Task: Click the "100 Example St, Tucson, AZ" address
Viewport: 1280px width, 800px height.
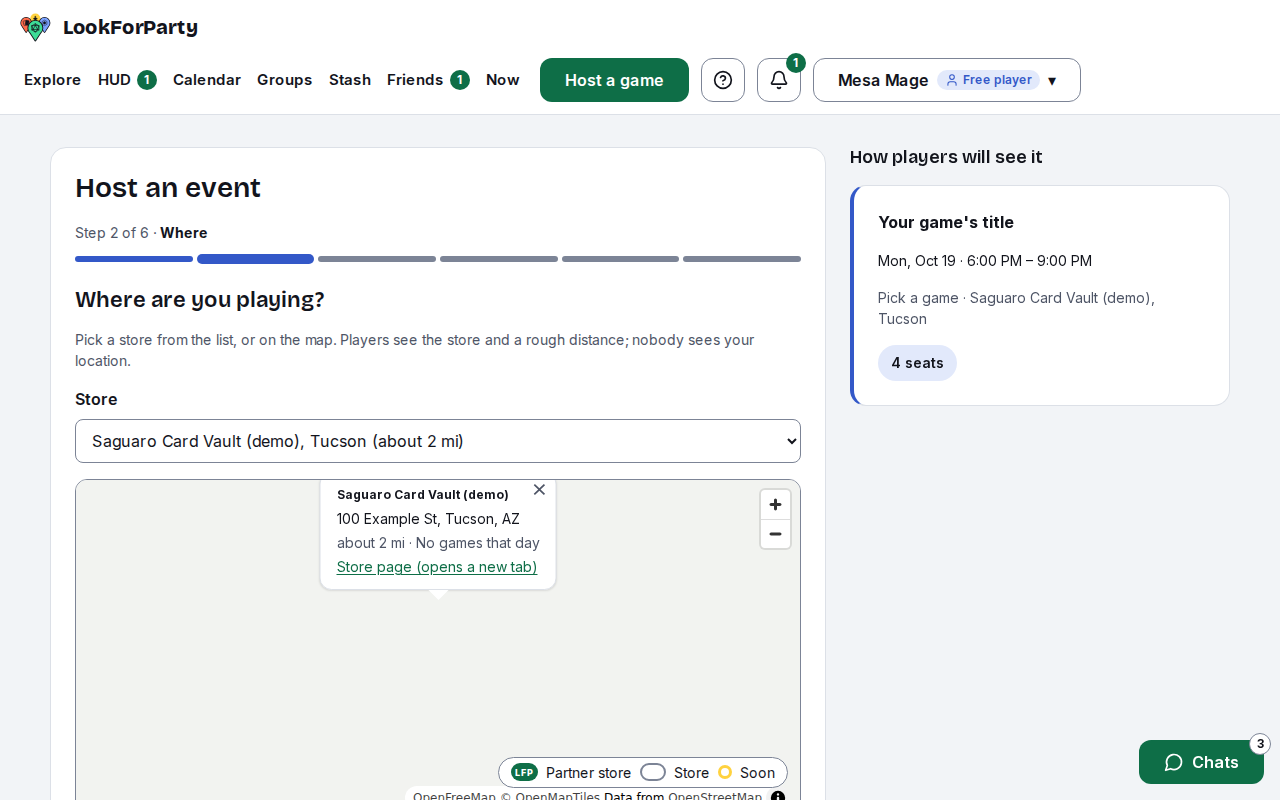Action: coord(428,519)
